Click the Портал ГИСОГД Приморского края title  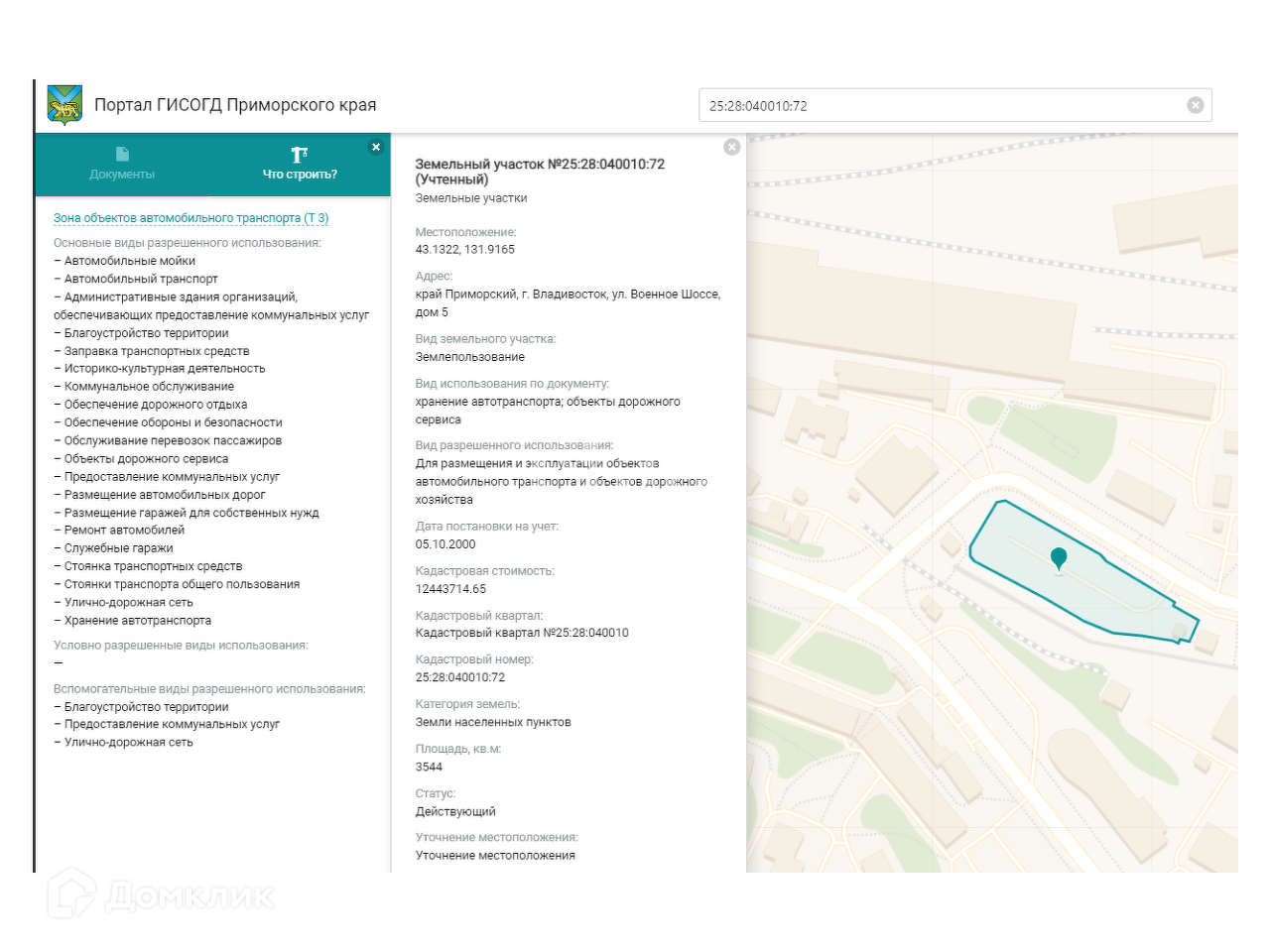pyautogui.click(x=235, y=105)
